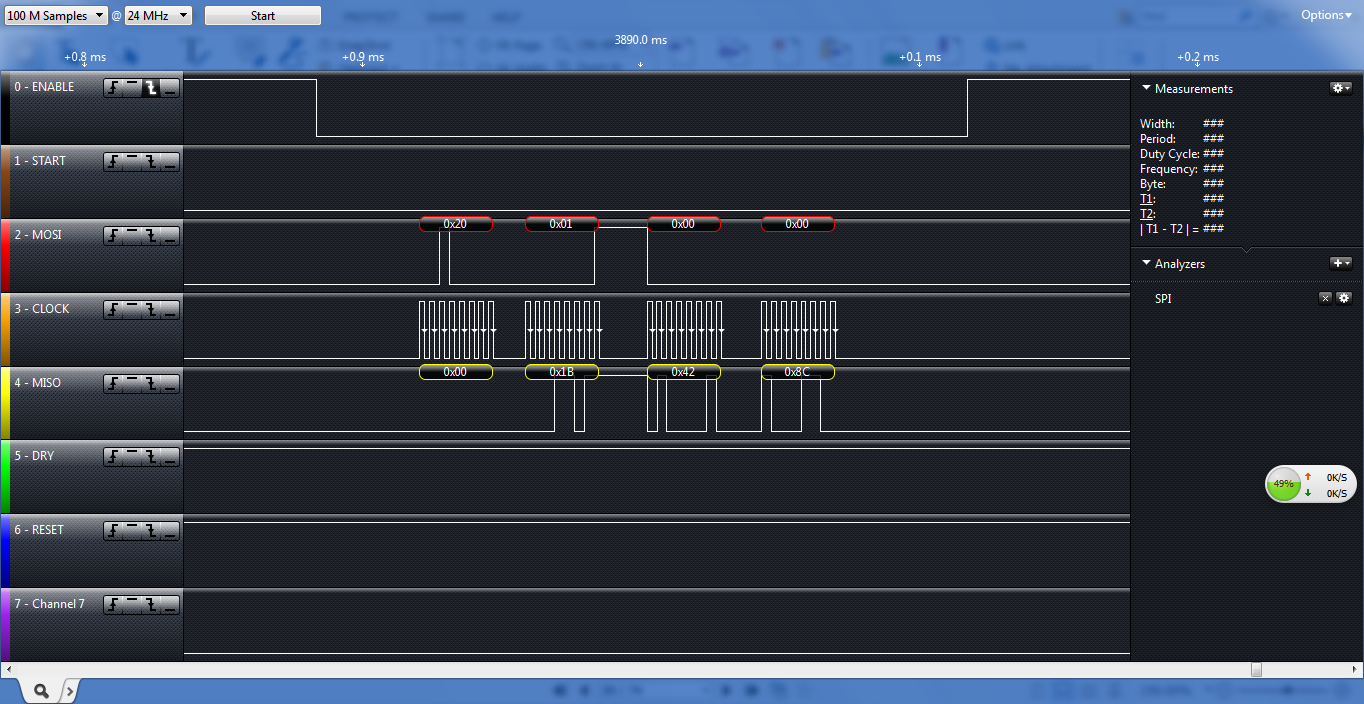Set high level trigger on 4 - MISO
The image size is (1364, 704).
click(132, 383)
